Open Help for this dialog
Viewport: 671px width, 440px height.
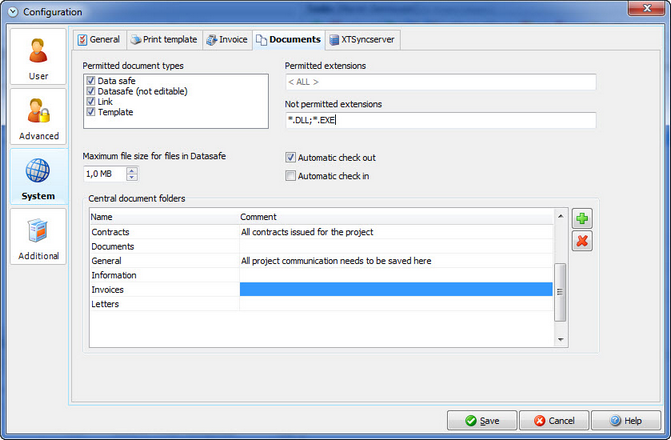pos(626,421)
